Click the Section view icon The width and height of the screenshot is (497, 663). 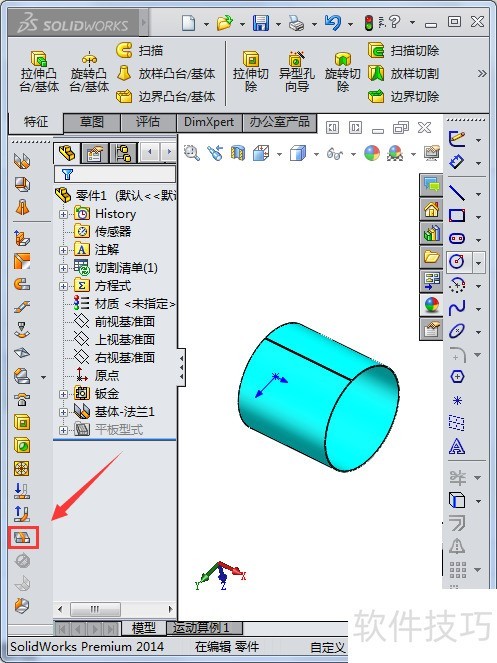[x=238, y=153]
